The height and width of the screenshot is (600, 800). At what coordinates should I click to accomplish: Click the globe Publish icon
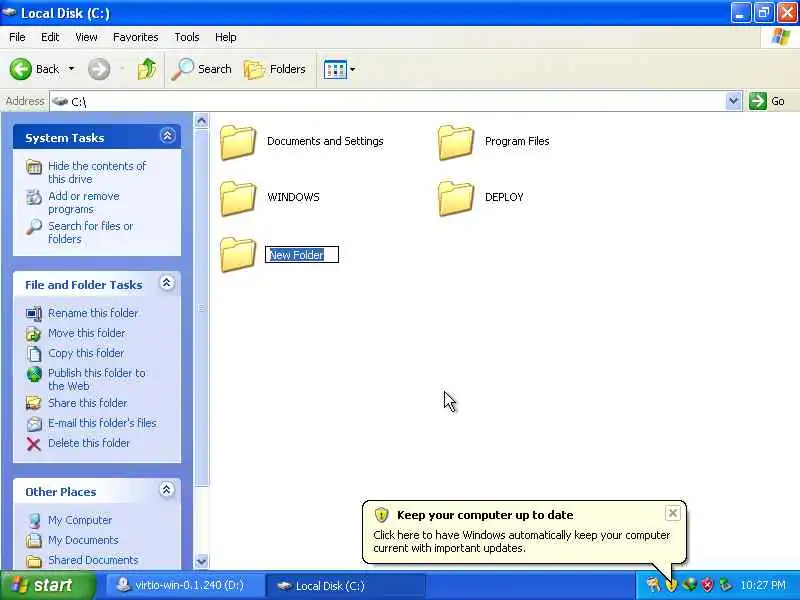34,374
